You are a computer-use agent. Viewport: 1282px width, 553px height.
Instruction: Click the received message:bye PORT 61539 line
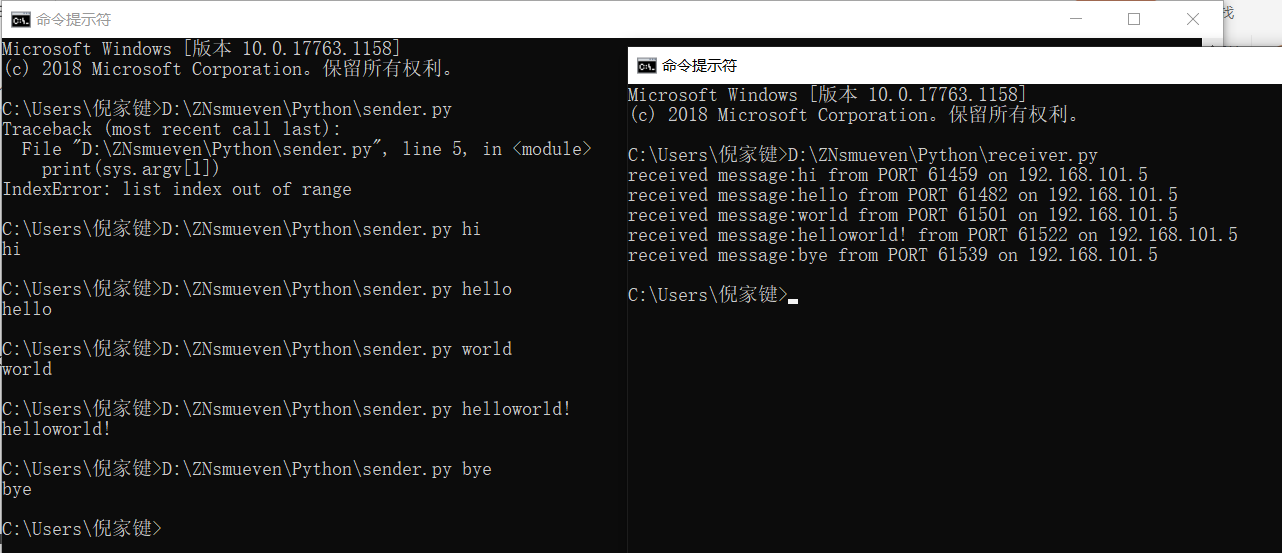(x=893, y=255)
